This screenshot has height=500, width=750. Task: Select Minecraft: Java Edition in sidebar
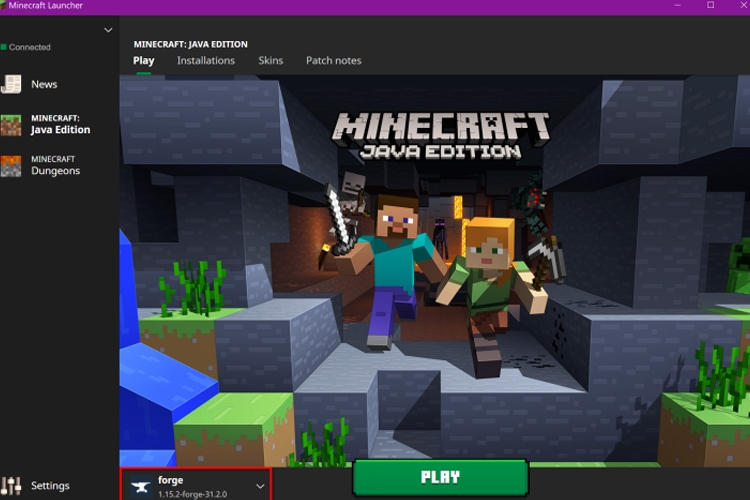(x=60, y=124)
